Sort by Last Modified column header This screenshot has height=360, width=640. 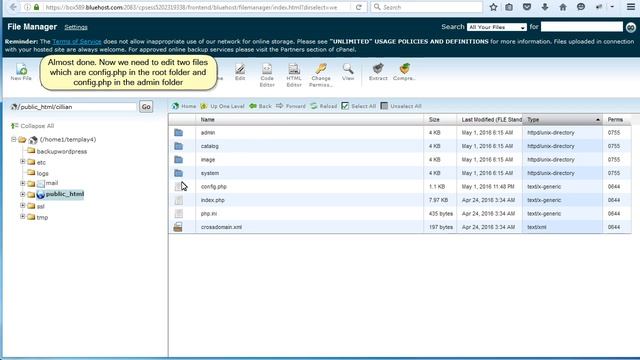tap(489, 120)
